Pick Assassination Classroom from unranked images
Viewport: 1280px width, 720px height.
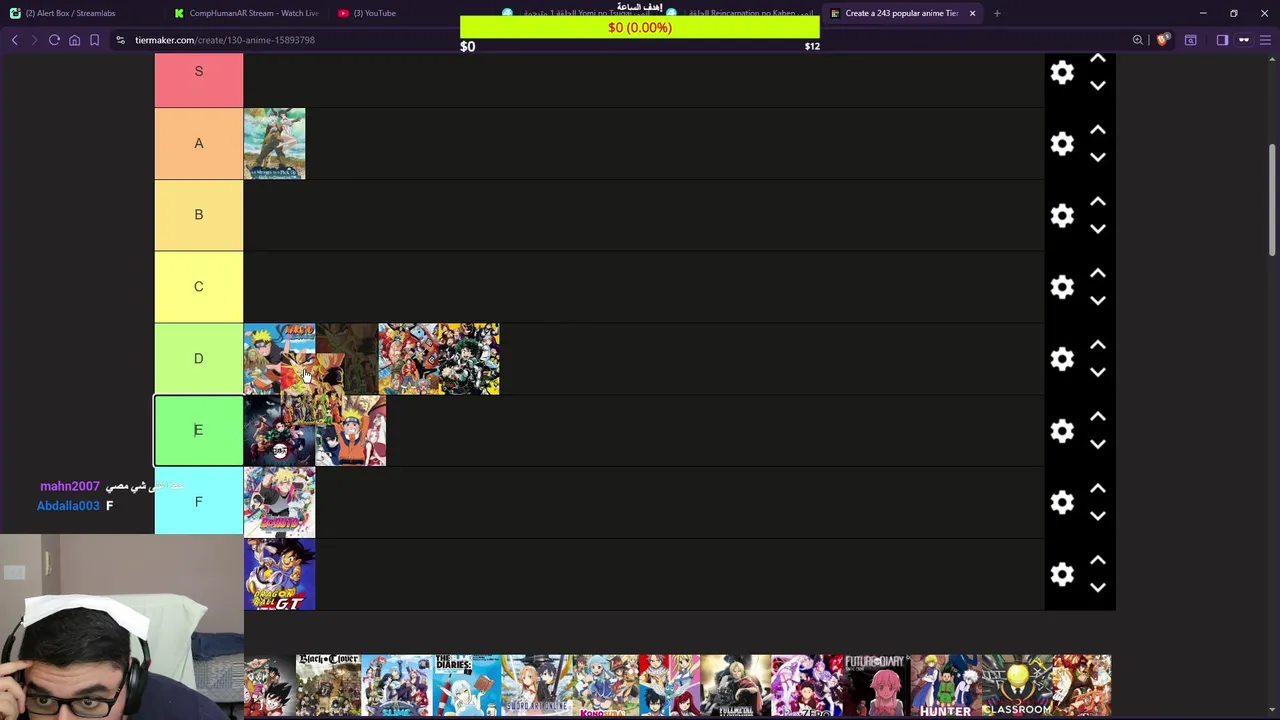pyautogui.click(x=1016, y=686)
